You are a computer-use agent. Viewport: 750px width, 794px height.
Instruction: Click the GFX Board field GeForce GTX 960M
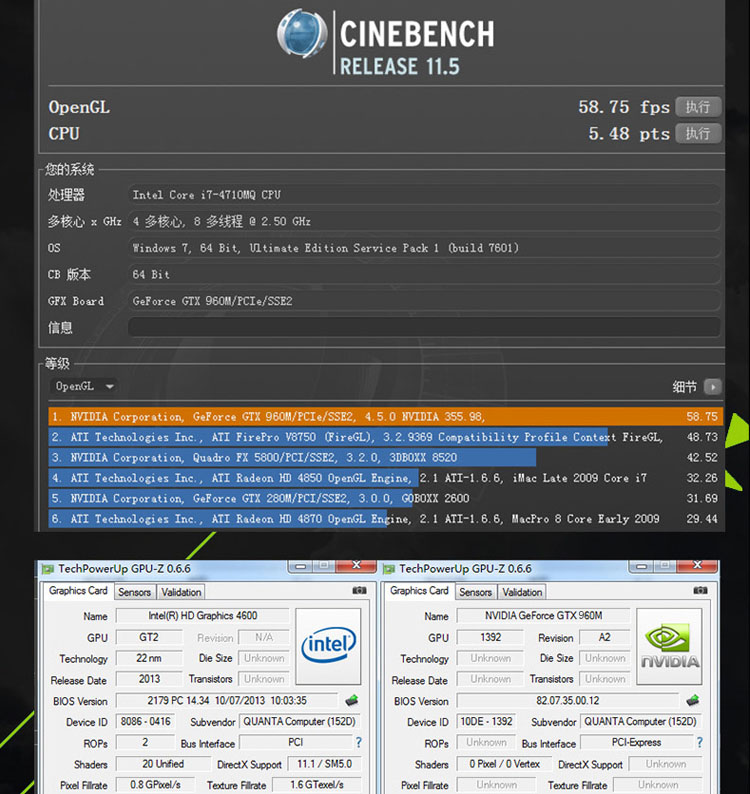[x=424, y=301]
